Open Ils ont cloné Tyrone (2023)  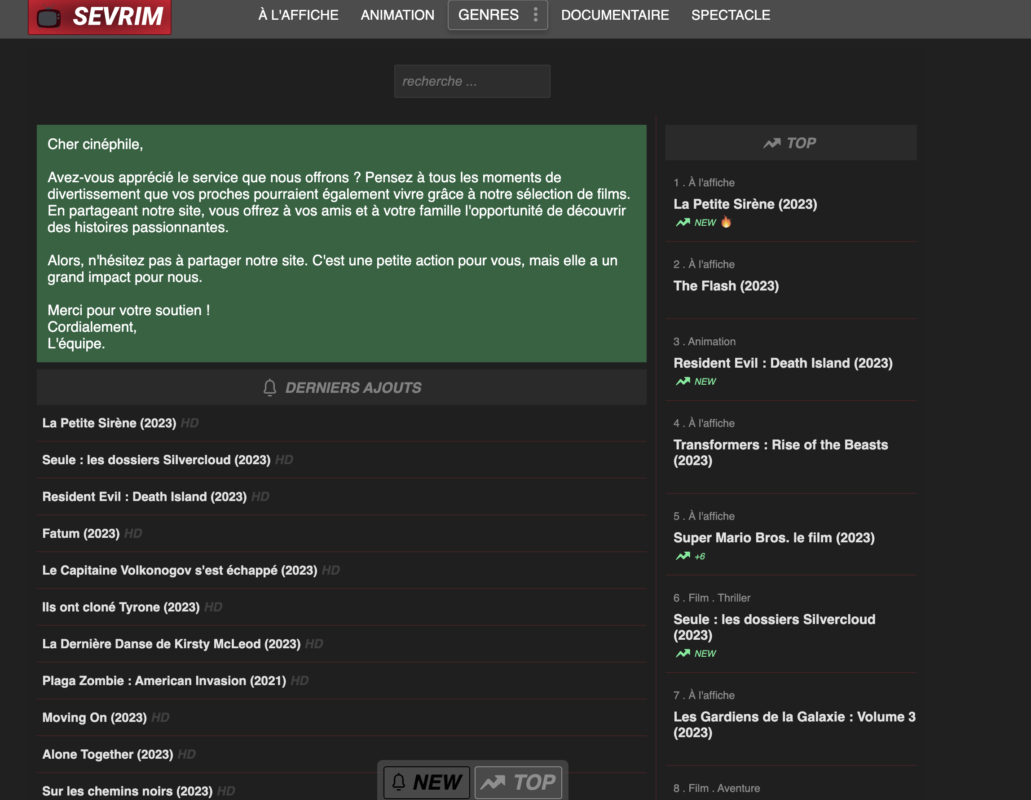tap(121, 607)
